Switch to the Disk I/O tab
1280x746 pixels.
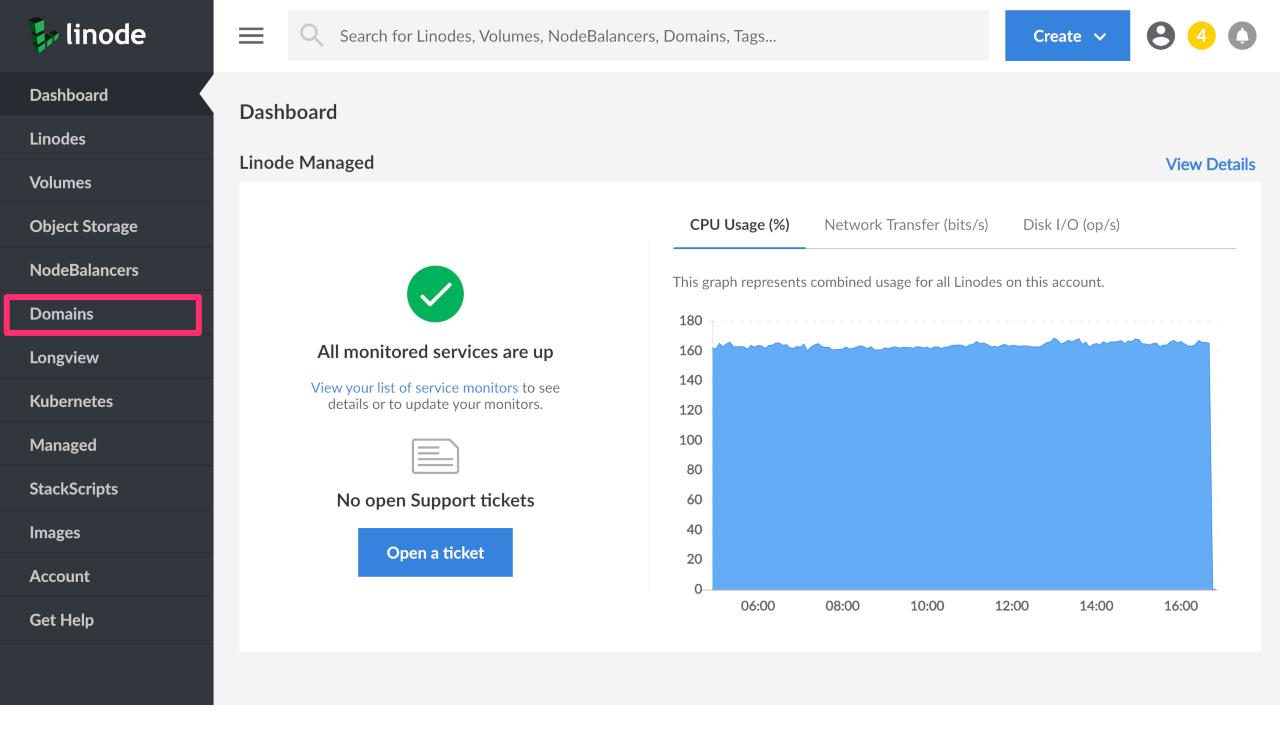coord(1071,225)
